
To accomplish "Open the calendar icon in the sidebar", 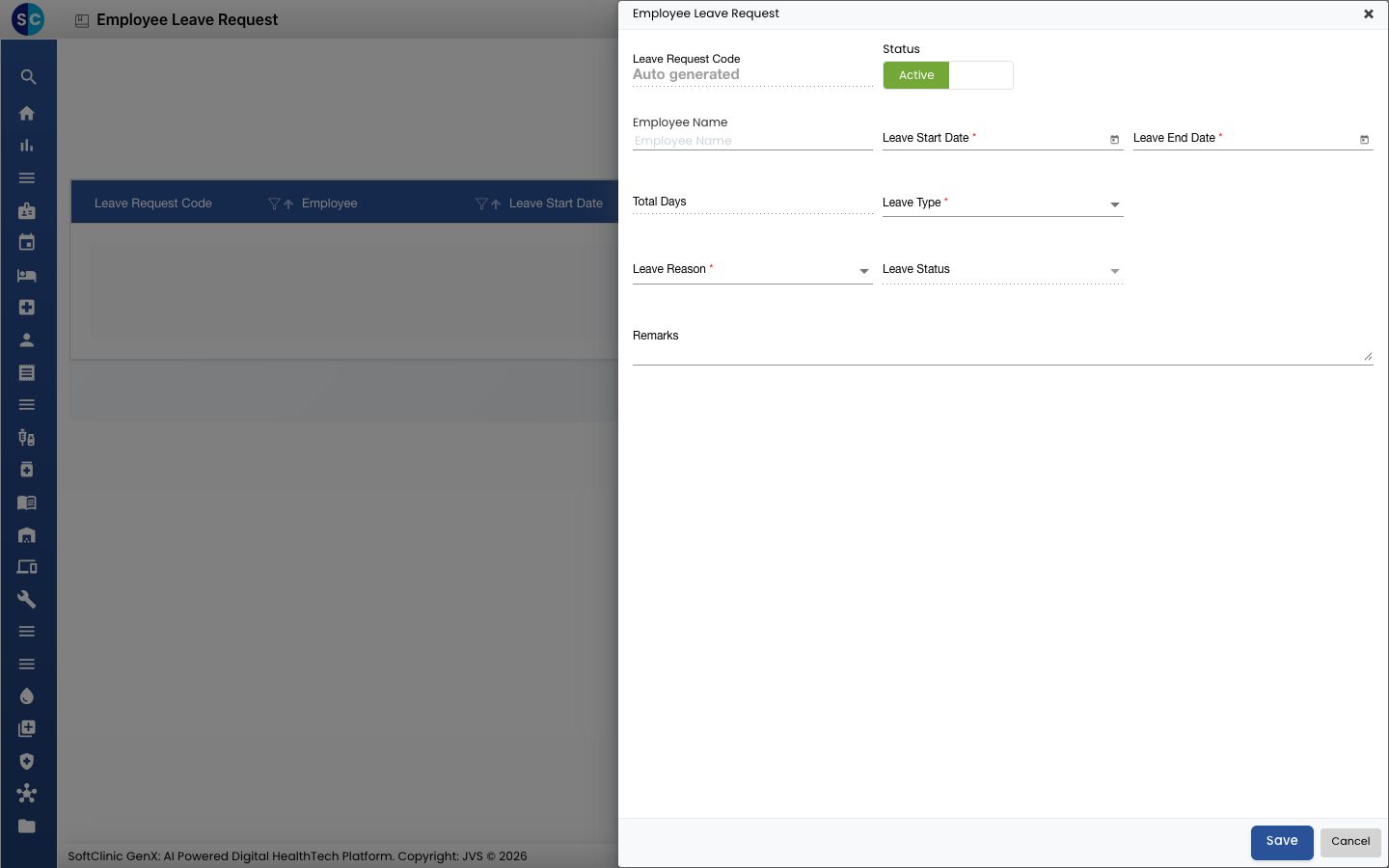I will pos(27,243).
